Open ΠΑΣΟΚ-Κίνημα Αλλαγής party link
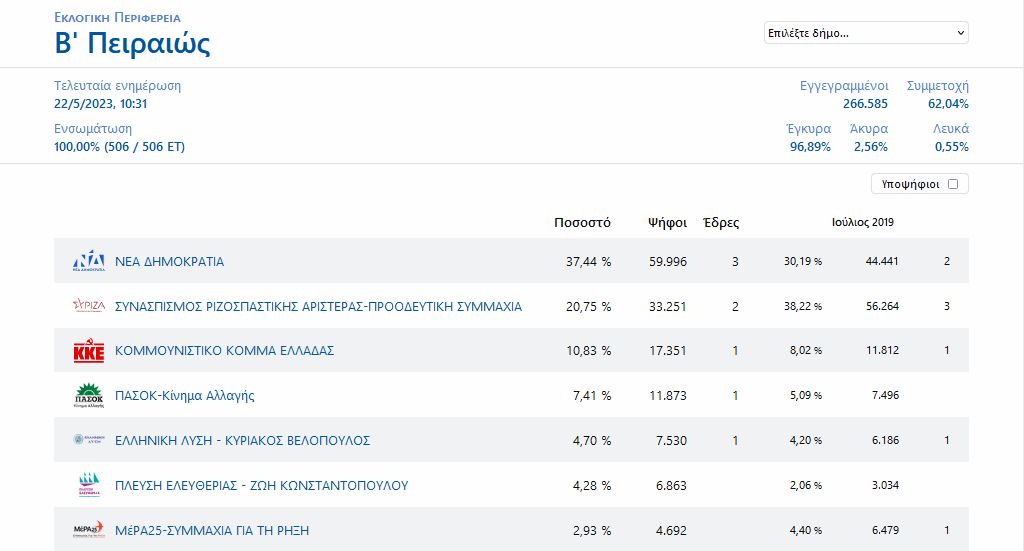1024x551 pixels. pos(185,396)
